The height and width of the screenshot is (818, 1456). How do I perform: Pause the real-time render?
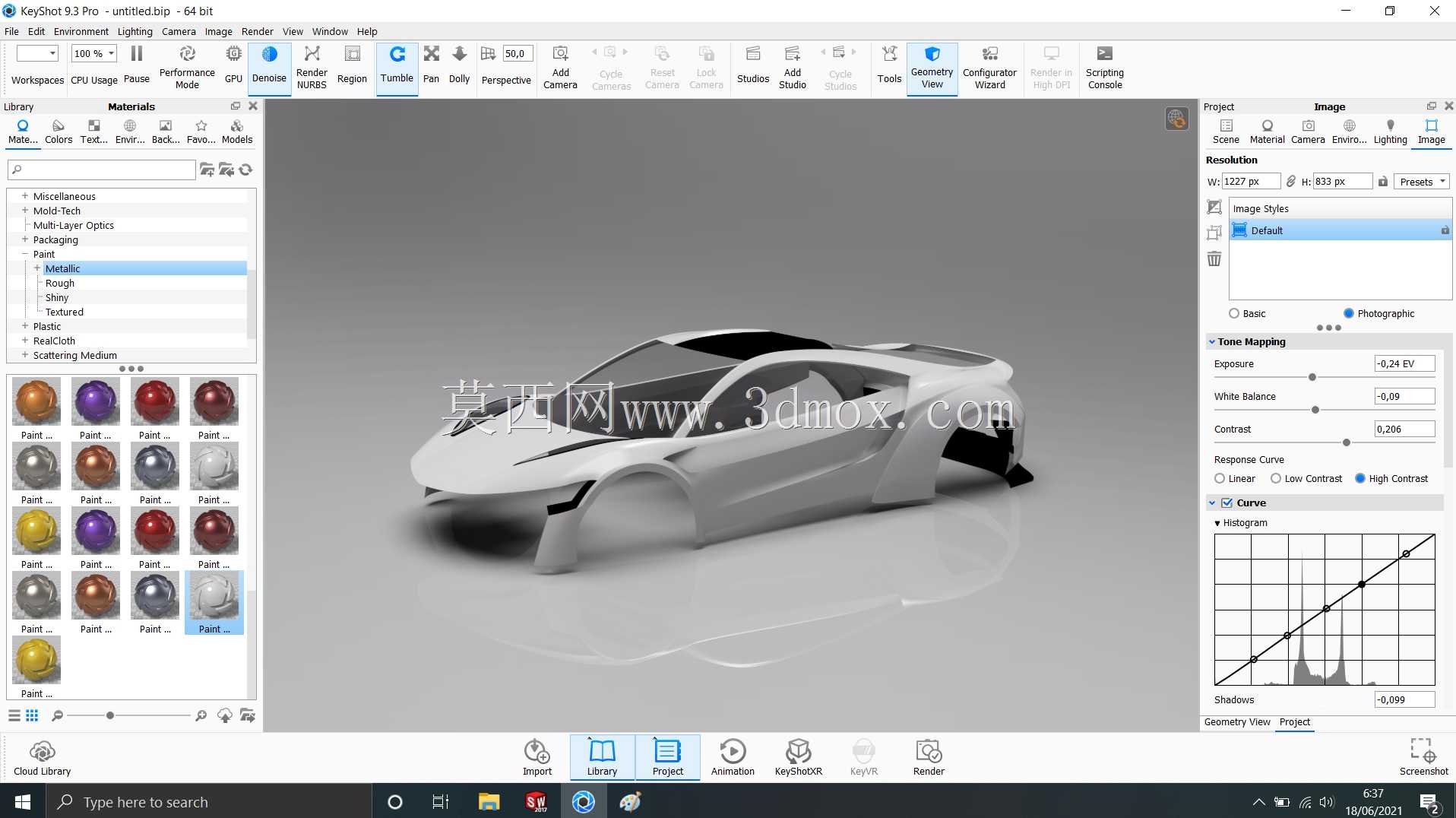136,65
